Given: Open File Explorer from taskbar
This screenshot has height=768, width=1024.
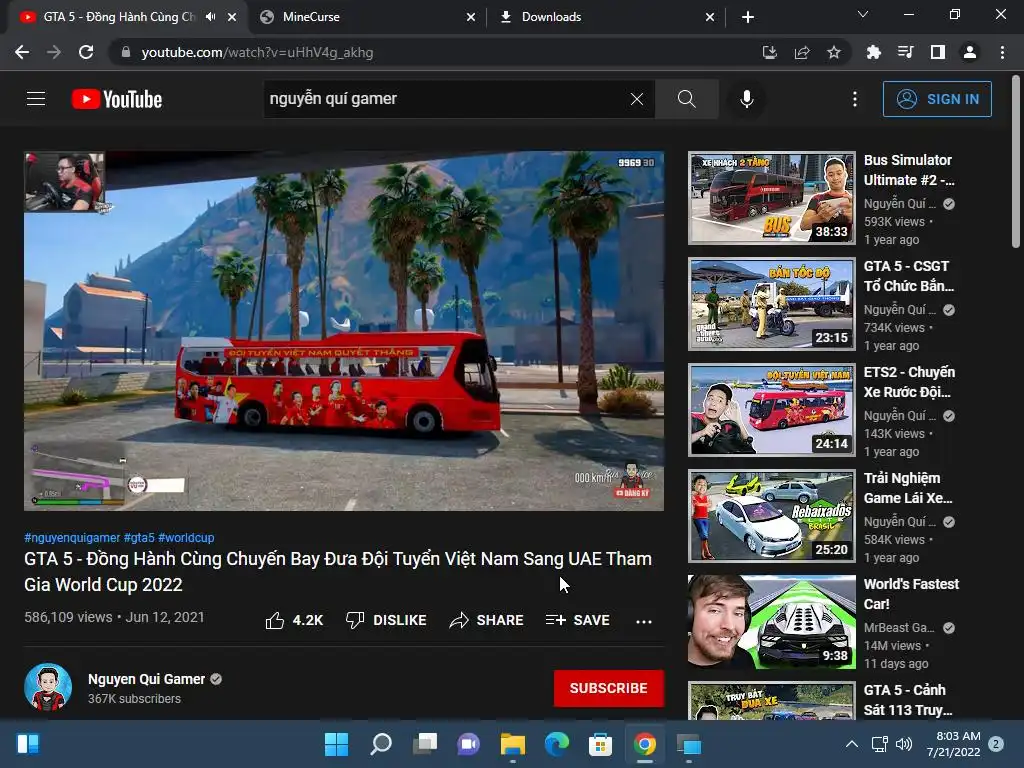Looking at the screenshot, I should pyautogui.click(x=513, y=744).
